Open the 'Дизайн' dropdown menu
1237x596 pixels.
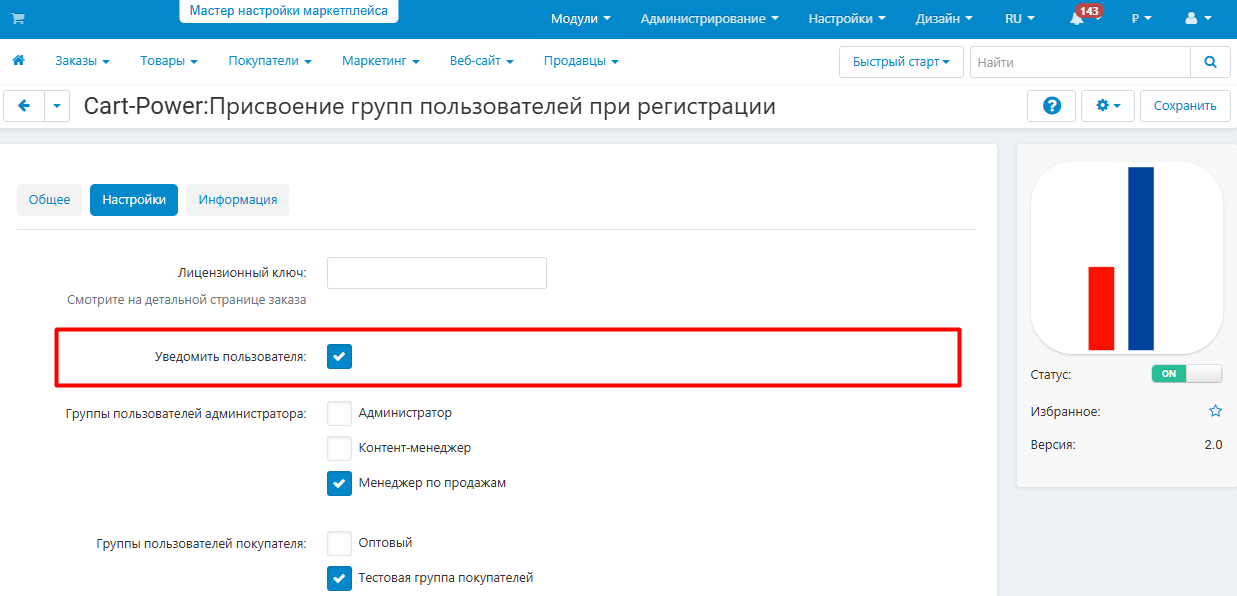click(x=944, y=19)
